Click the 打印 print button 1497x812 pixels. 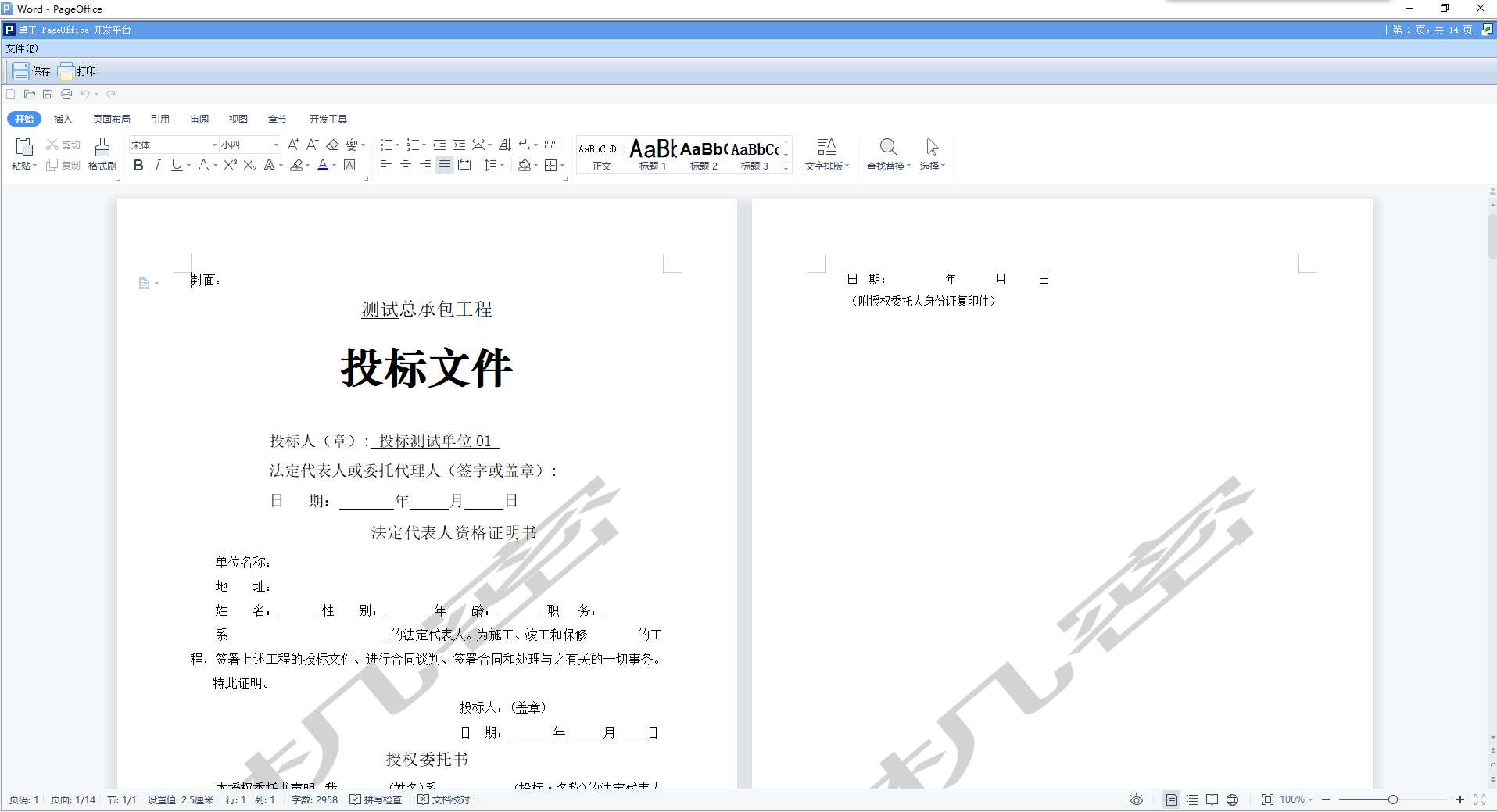point(77,71)
